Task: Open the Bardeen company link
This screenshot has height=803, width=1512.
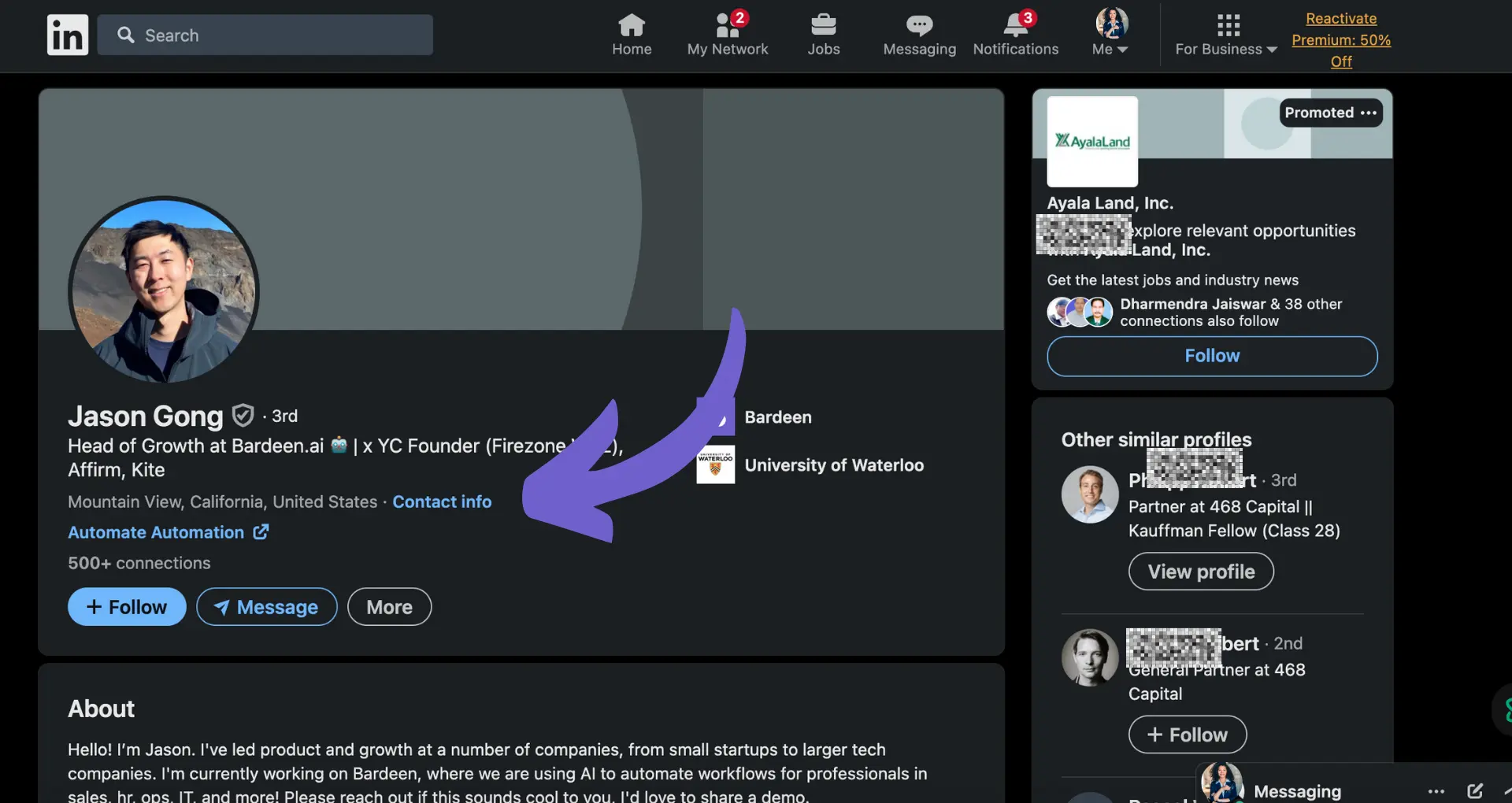Action: pos(778,417)
